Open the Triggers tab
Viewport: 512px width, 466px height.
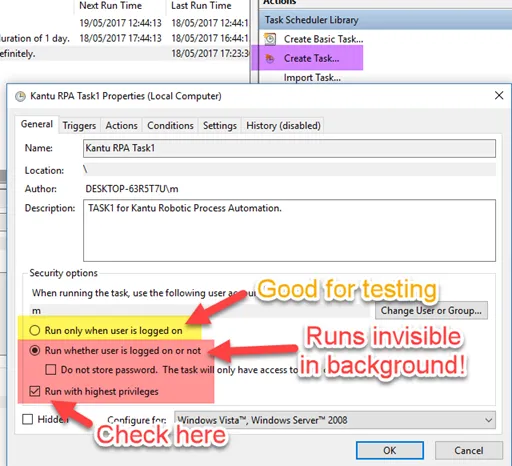coord(79,126)
